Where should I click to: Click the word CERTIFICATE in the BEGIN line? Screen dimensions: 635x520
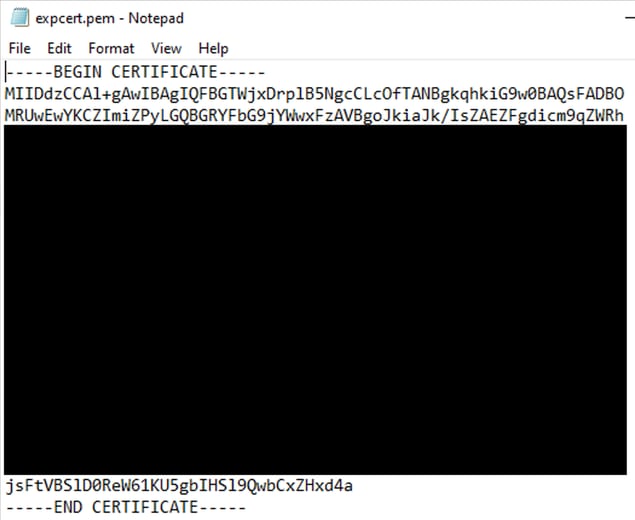pos(164,72)
